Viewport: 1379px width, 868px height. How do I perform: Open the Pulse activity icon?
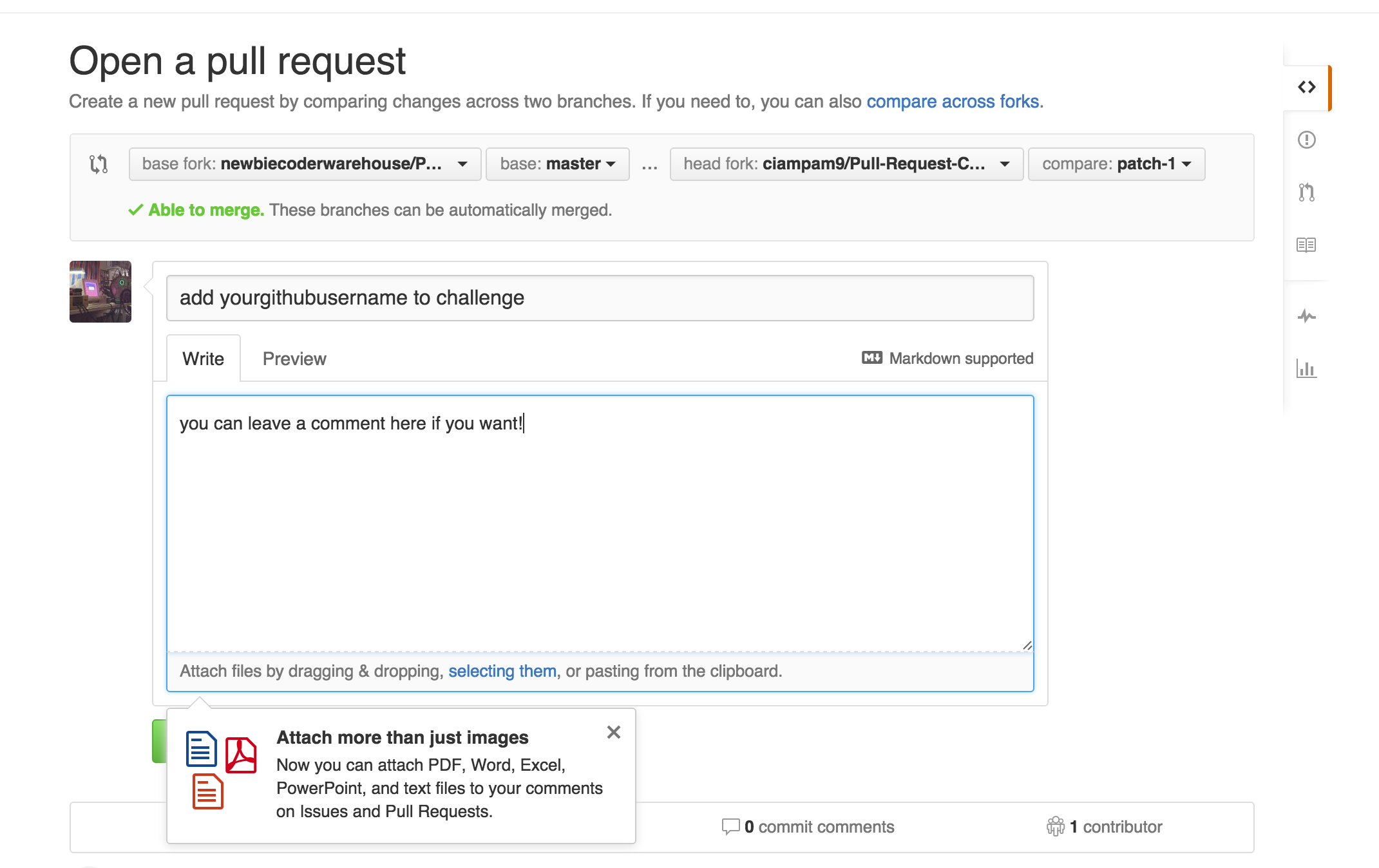point(1306,316)
